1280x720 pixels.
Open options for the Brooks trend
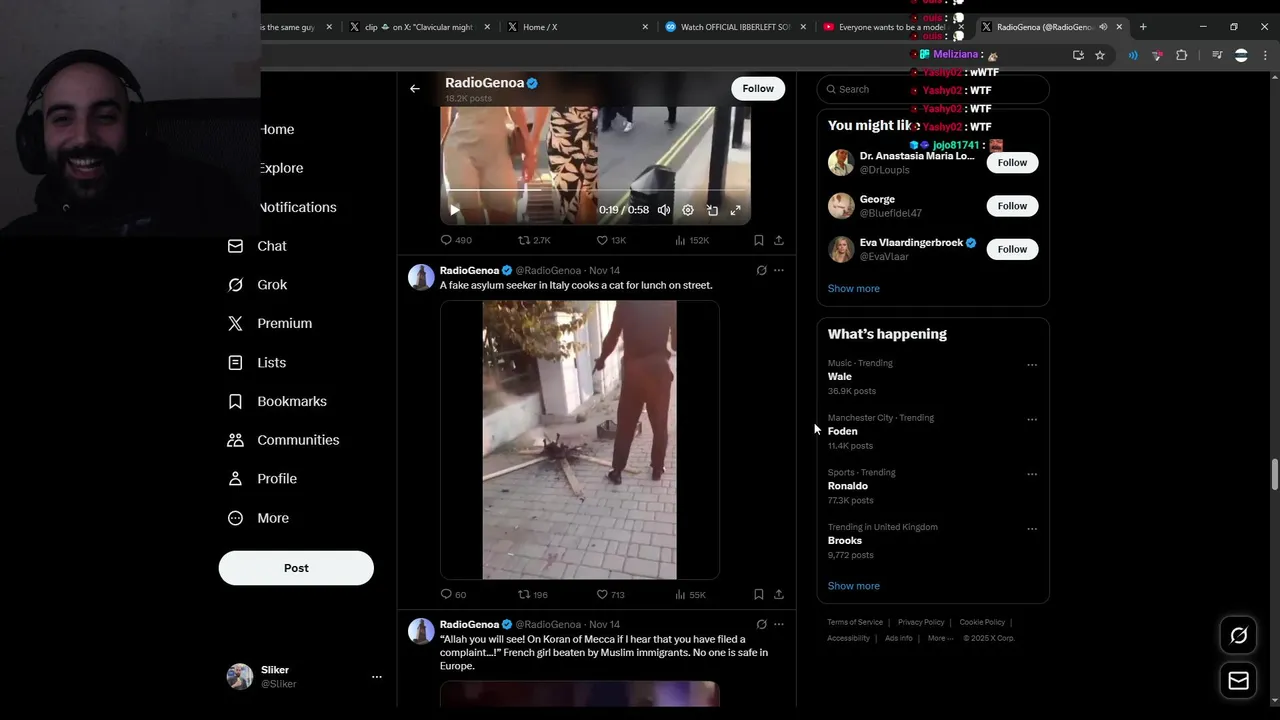click(1032, 529)
